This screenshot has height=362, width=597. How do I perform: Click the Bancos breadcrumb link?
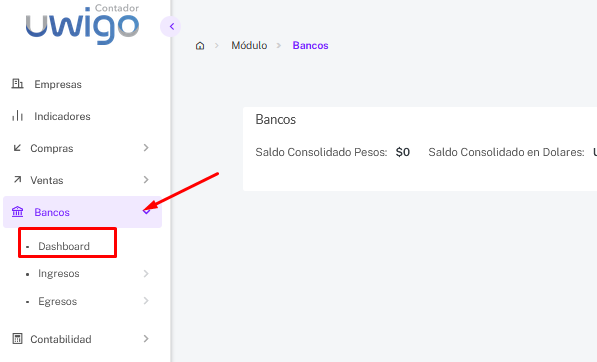[x=310, y=45]
